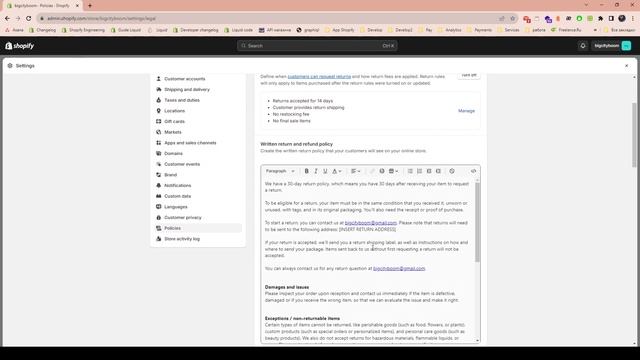Screen dimensions: 640x360
Task: Click second bigcityboom@gmail.com link in policy
Action: (399, 269)
